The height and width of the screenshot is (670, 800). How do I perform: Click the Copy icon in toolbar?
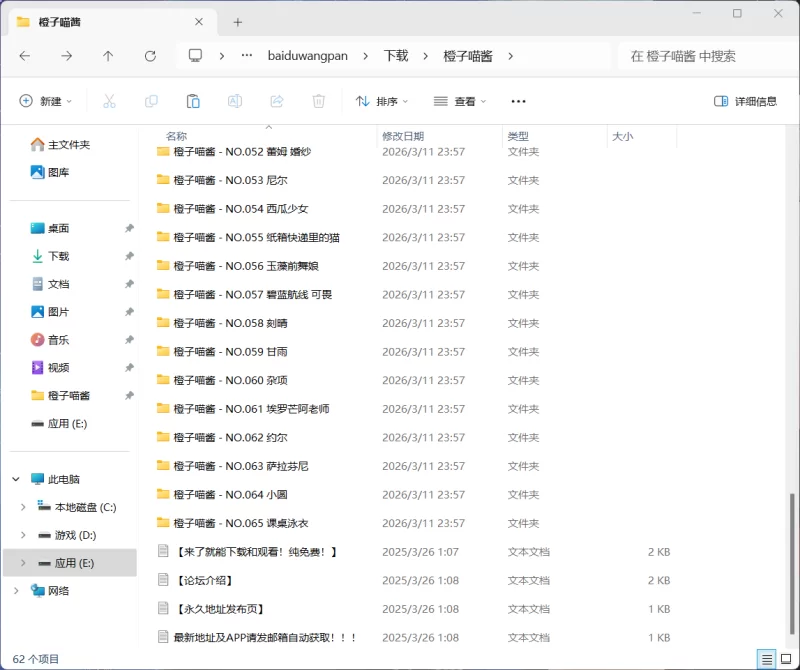pos(152,101)
